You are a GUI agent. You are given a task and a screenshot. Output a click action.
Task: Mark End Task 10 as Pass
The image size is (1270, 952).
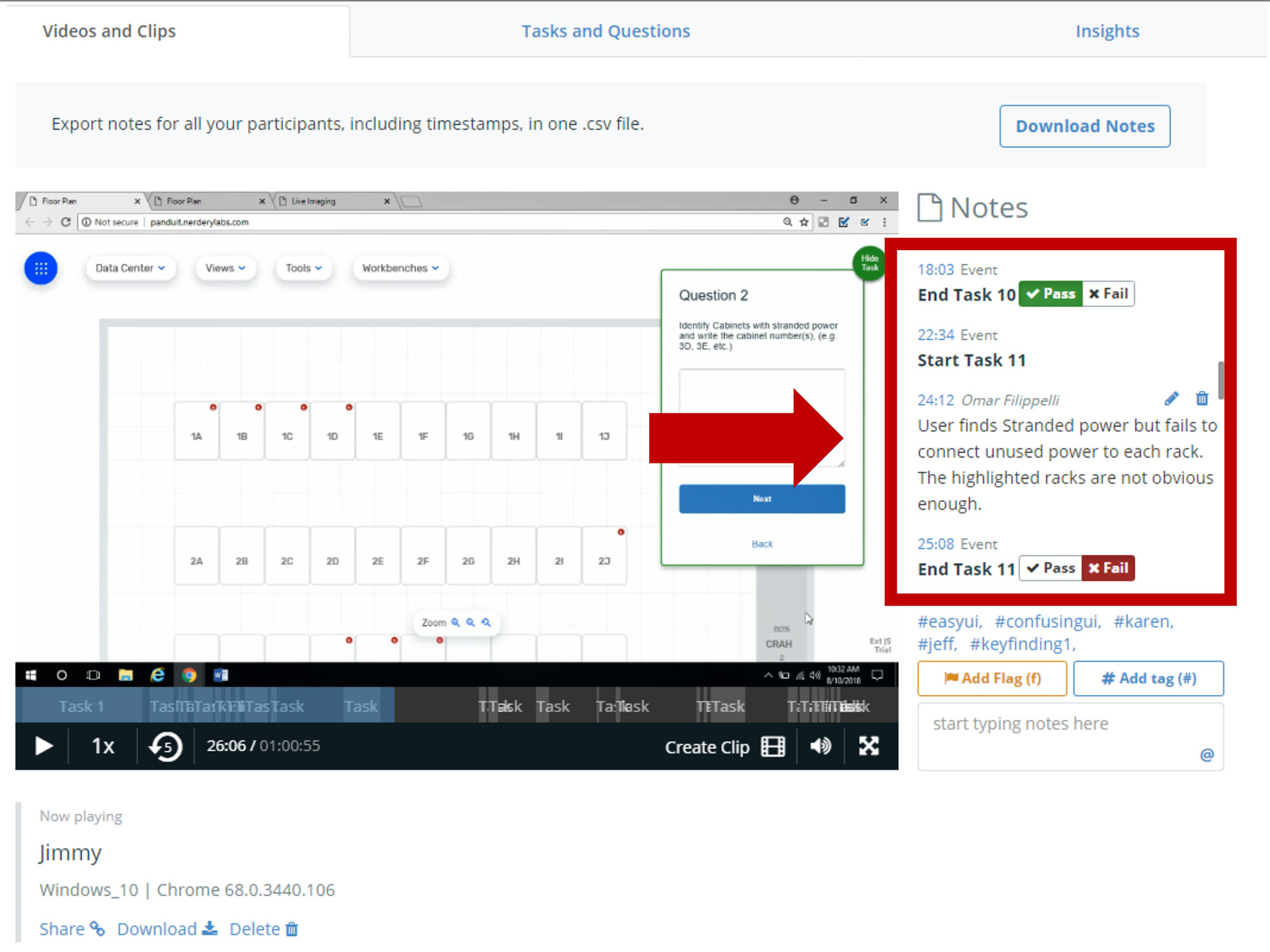coord(1050,294)
